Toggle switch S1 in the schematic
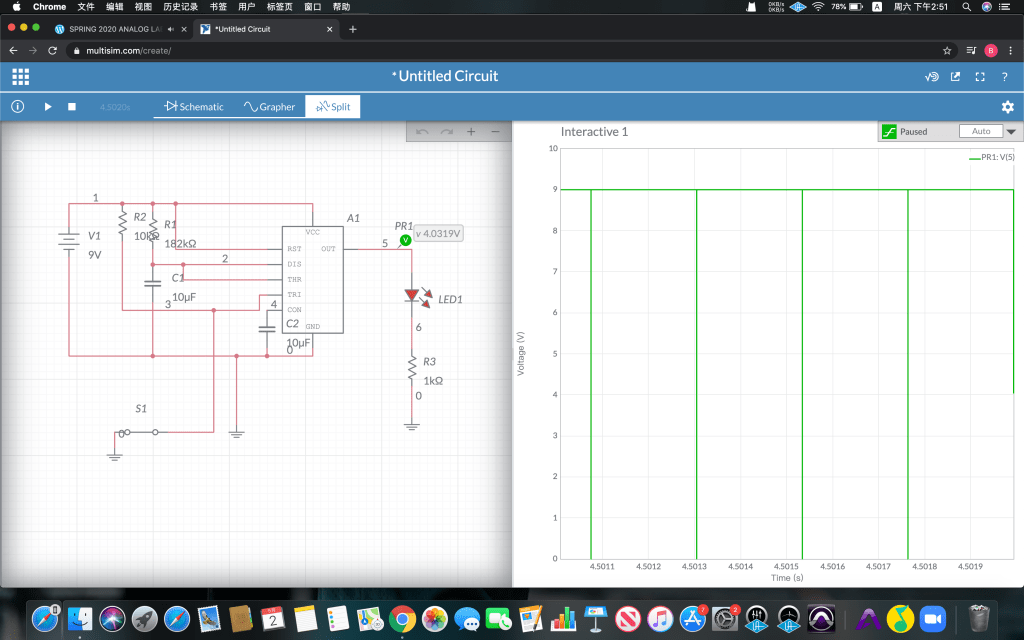The image size is (1024, 640). point(139,432)
